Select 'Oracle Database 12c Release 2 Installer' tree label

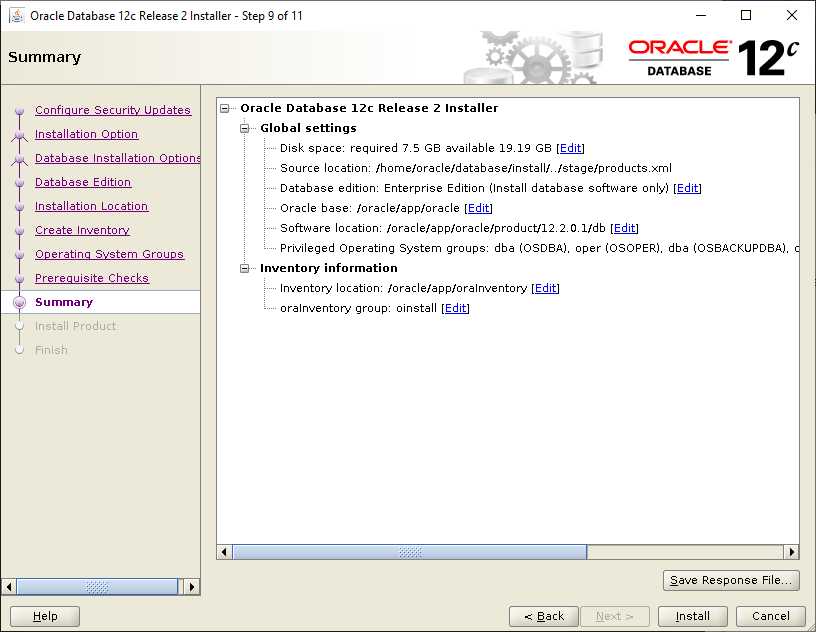[x=369, y=108]
